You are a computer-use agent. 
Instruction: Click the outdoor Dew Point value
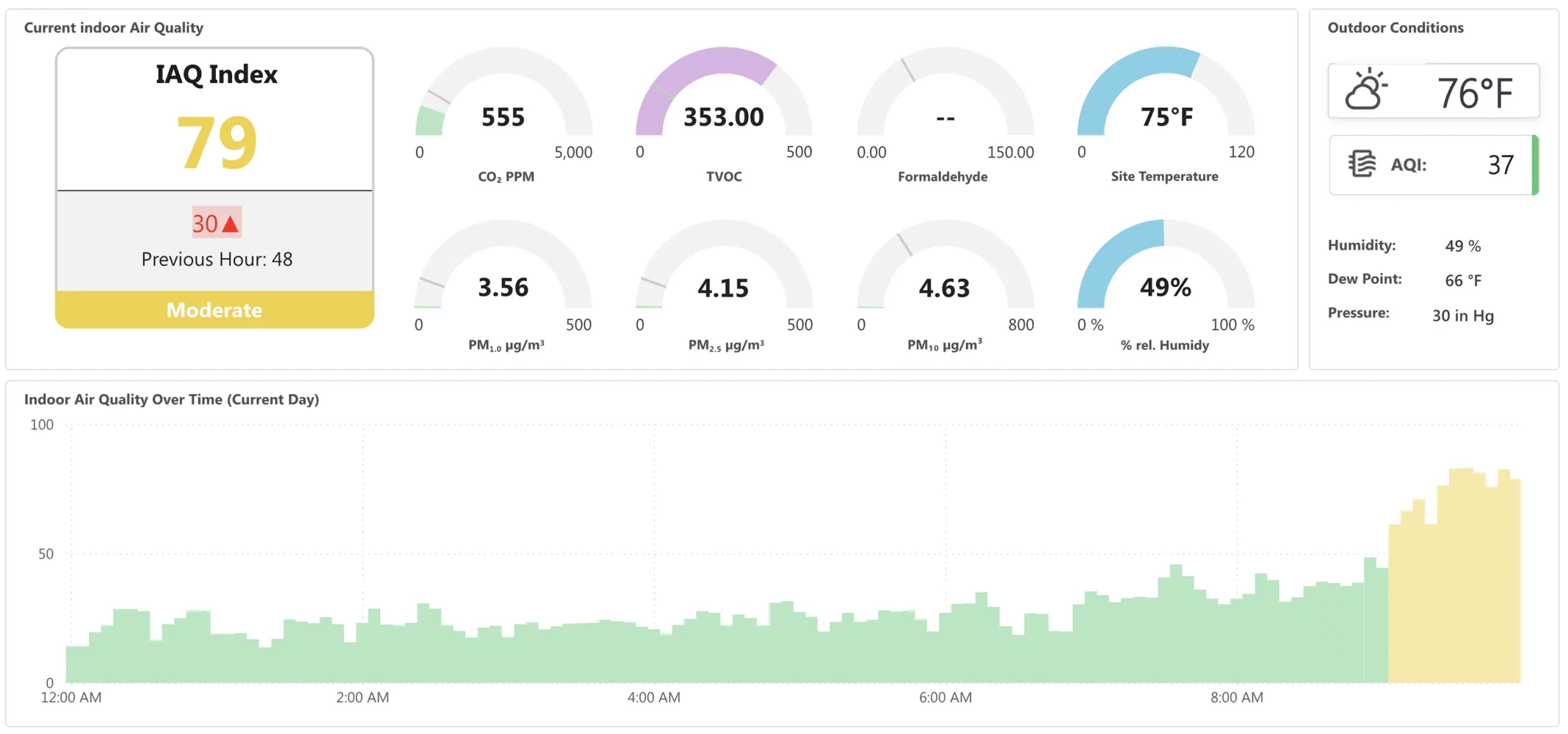pyautogui.click(x=1462, y=280)
